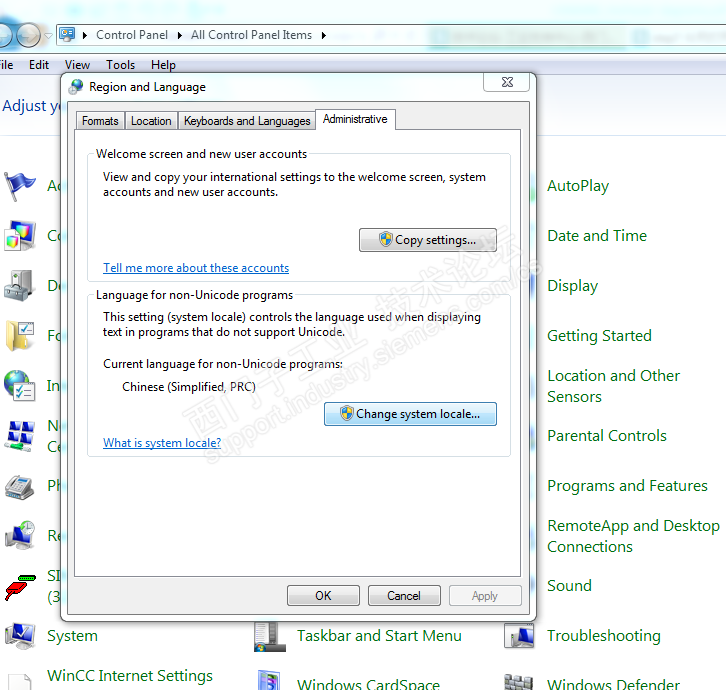
Task: Open the Edit menu
Action: (39, 65)
